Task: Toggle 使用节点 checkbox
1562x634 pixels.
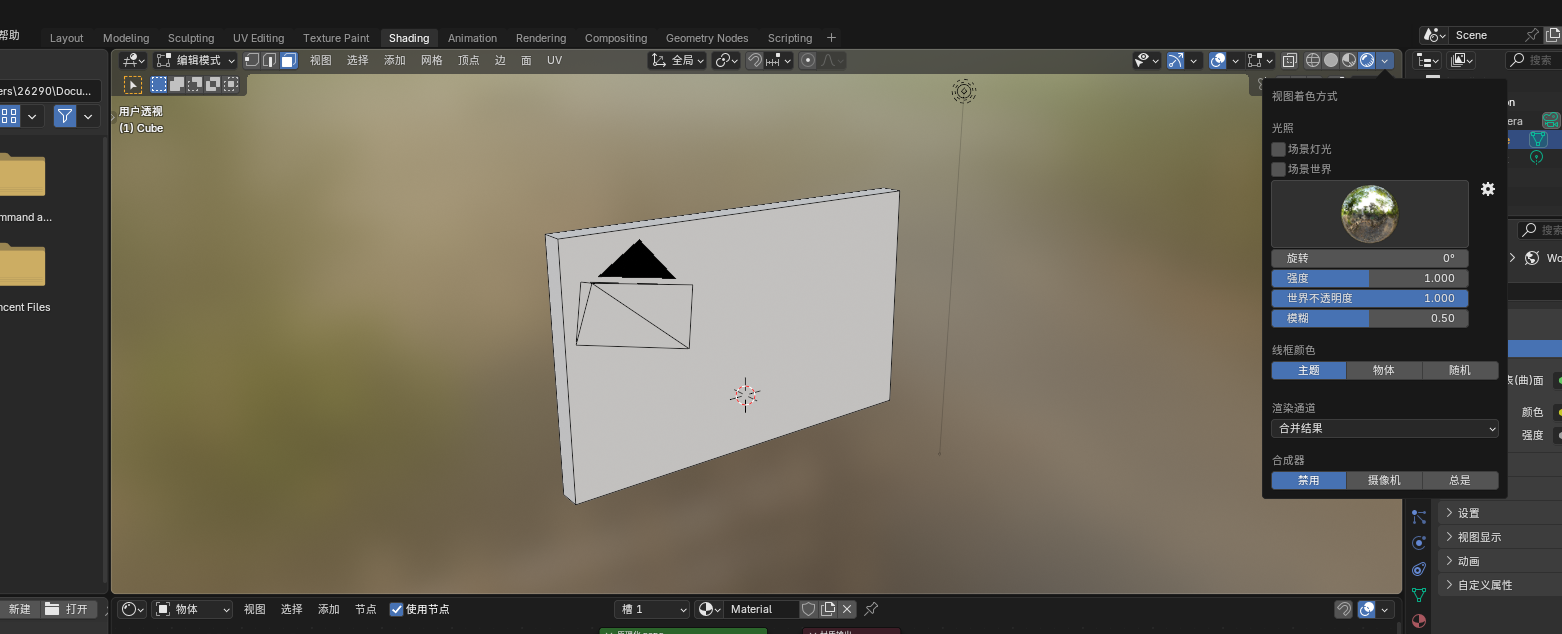Action: (396, 609)
